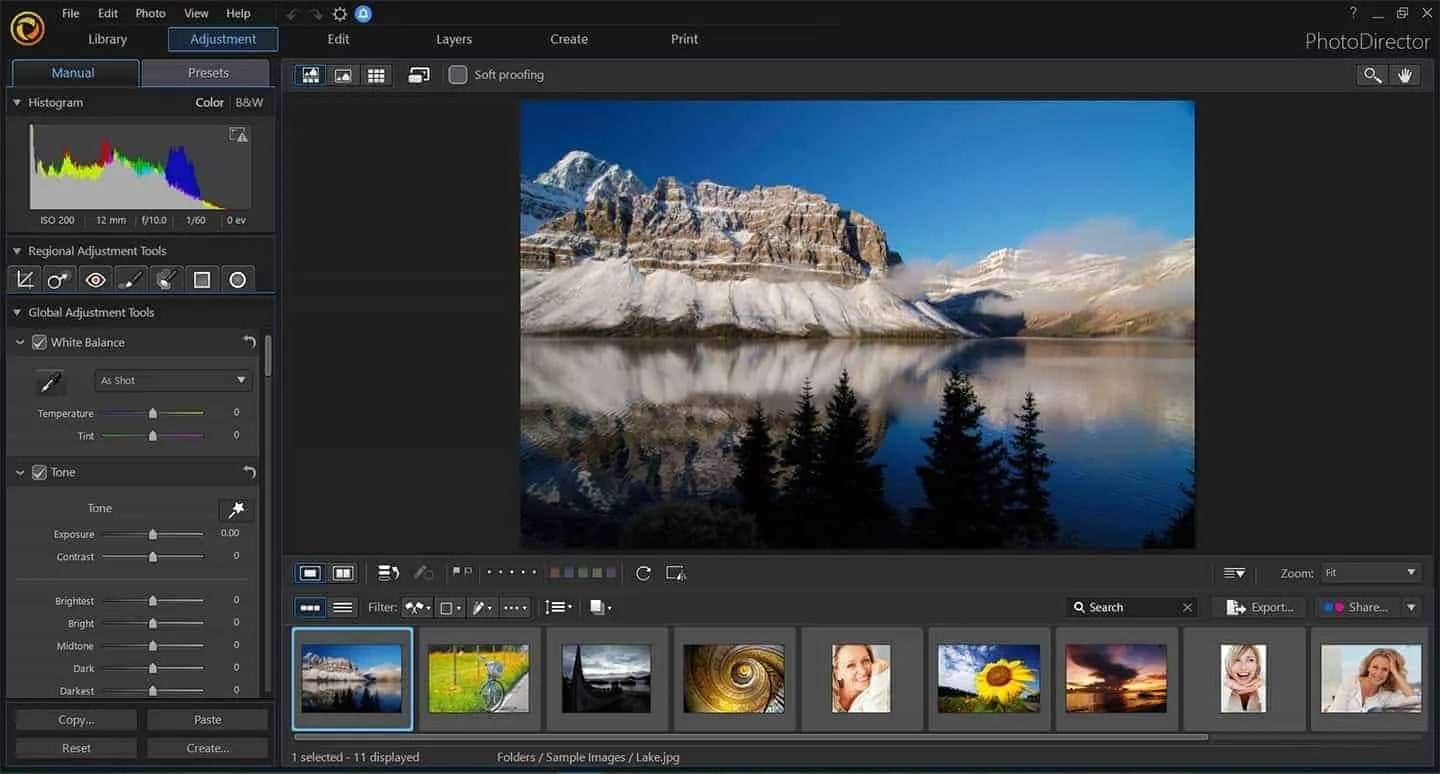Select the Spot Removal tool
Viewport: 1440px width, 774px height.
[58, 280]
